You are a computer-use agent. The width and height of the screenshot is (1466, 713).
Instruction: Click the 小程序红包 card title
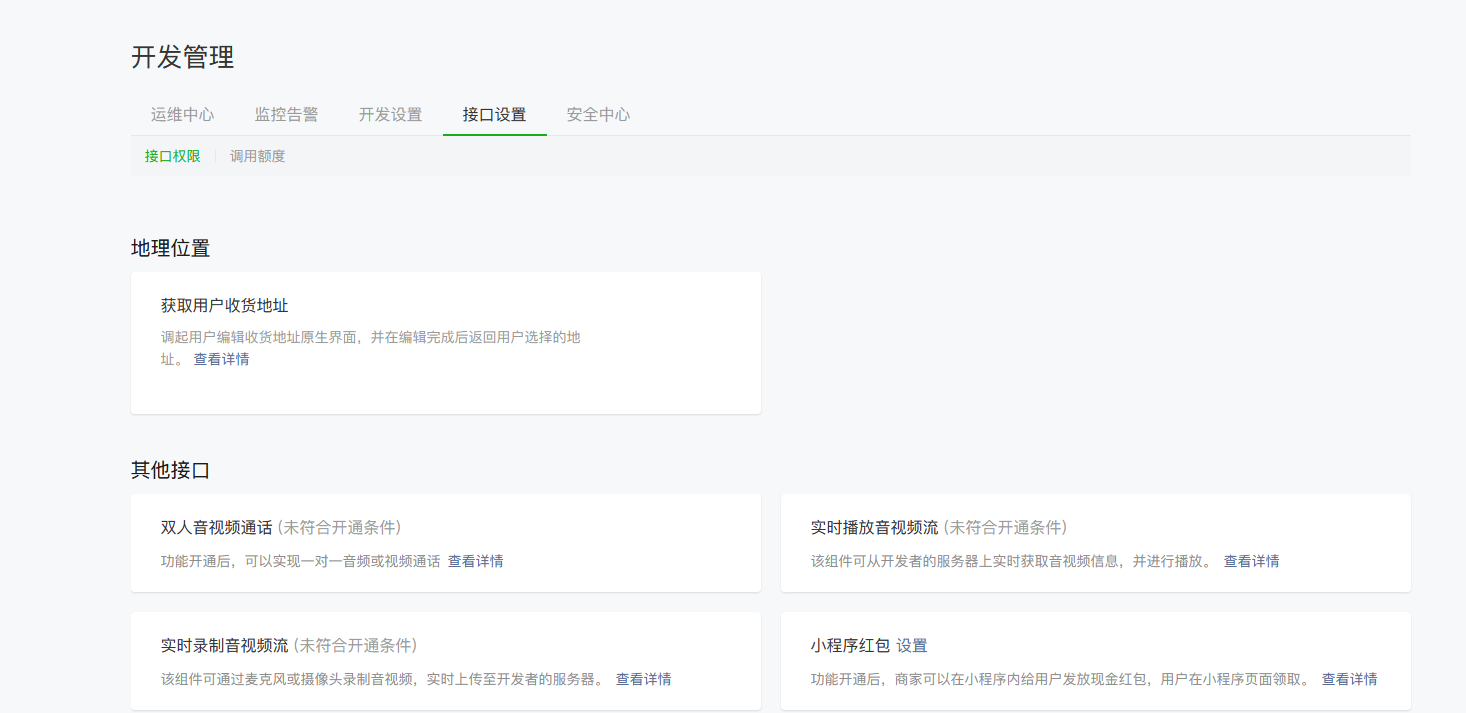click(x=851, y=646)
